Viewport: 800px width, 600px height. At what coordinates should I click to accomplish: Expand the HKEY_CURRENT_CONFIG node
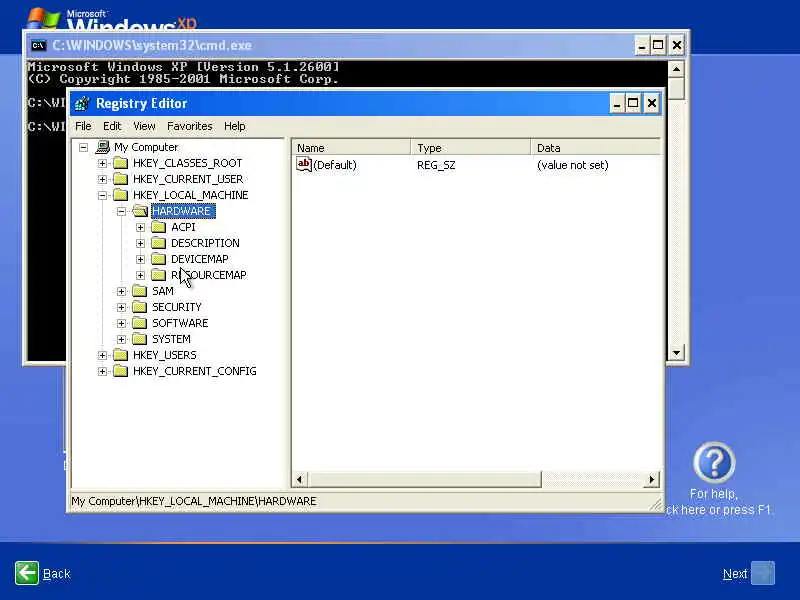(x=103, y=371)
